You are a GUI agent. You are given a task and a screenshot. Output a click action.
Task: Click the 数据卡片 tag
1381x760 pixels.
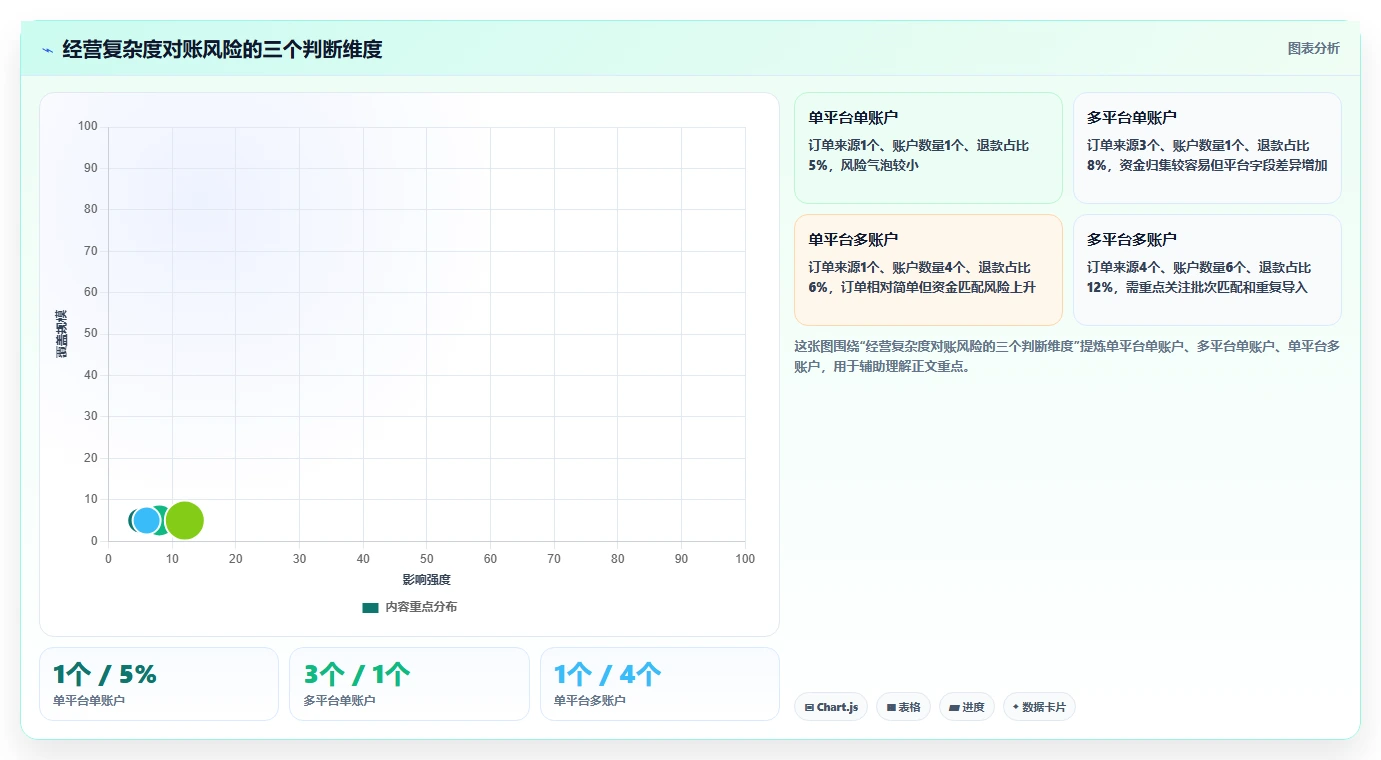(x=1039, y=707)
